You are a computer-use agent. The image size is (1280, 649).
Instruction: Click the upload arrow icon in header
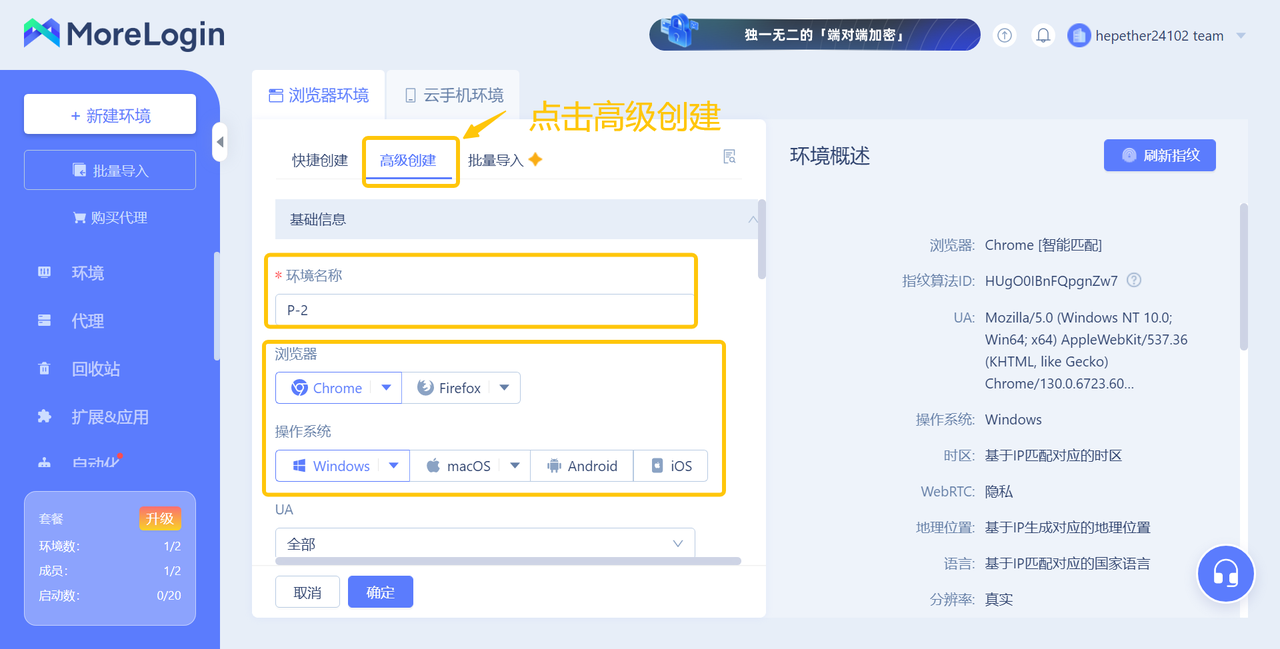click(1005, 35)
